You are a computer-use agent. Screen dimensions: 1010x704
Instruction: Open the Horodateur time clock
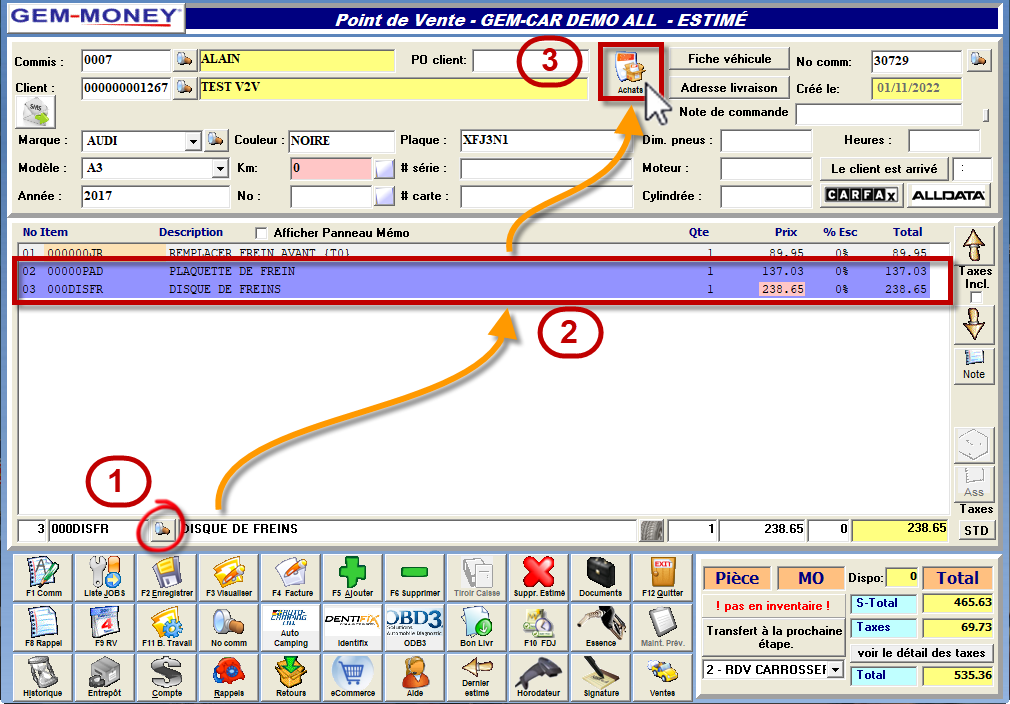coord(538,677)
